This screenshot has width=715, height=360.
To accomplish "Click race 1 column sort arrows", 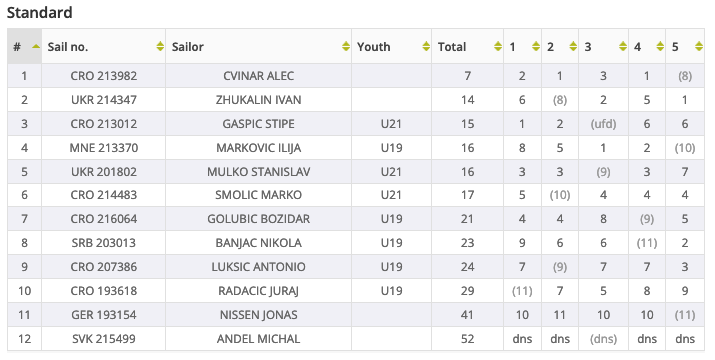I will (536, 47).
